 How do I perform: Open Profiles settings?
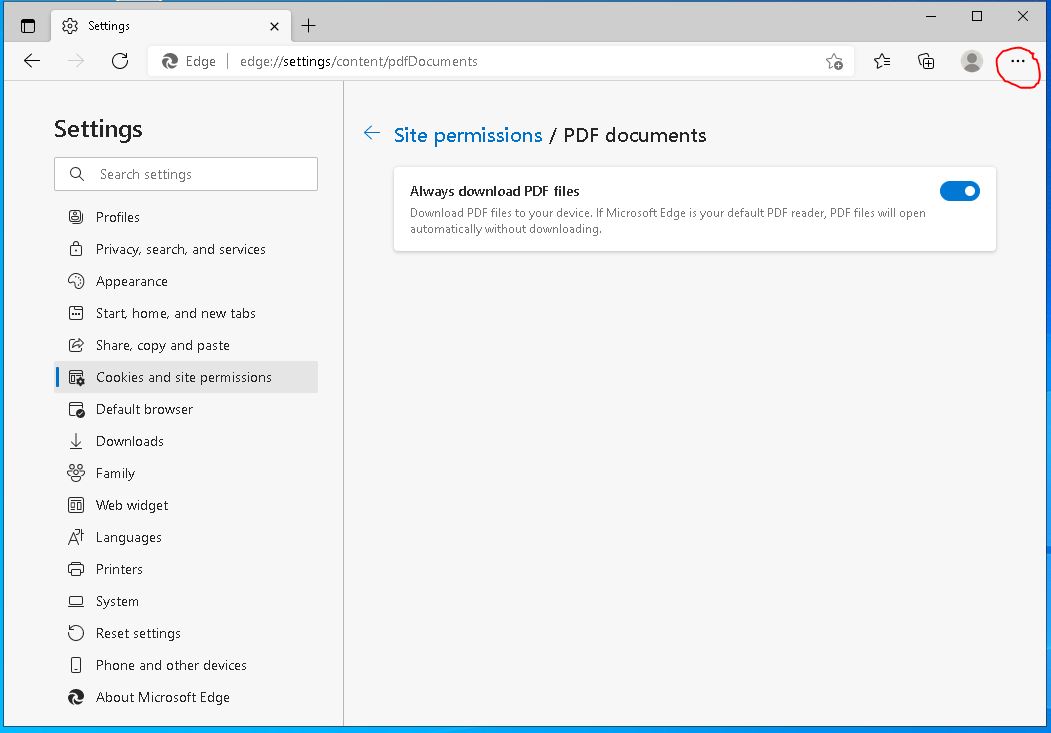tap(186, 217)
